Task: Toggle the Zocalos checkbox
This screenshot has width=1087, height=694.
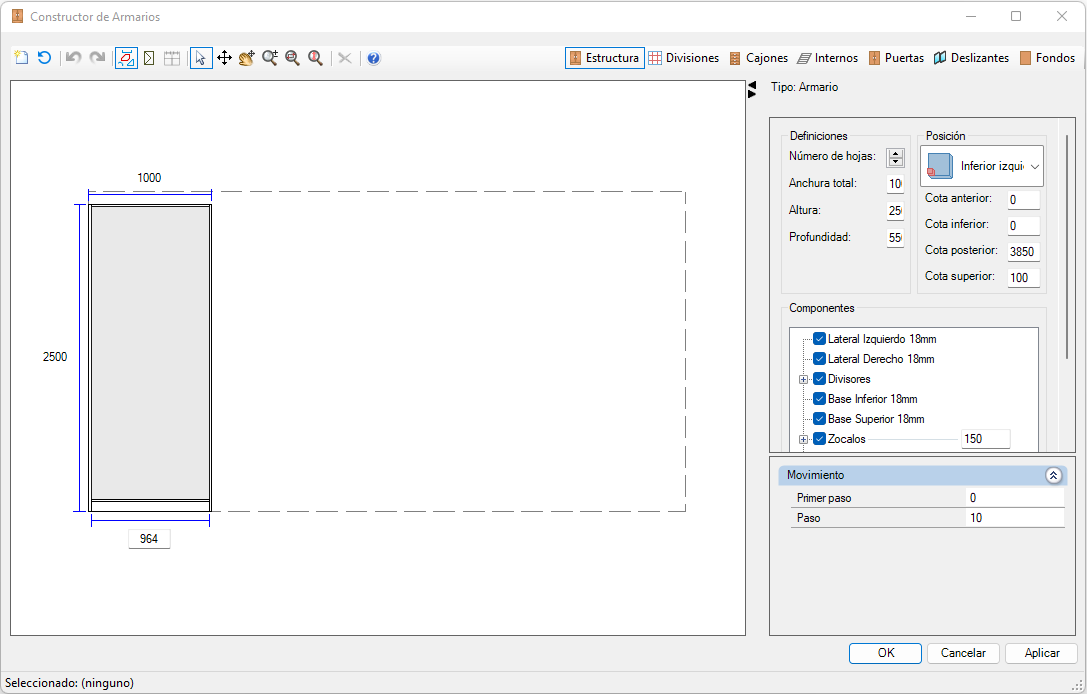Action: (819, 439)
